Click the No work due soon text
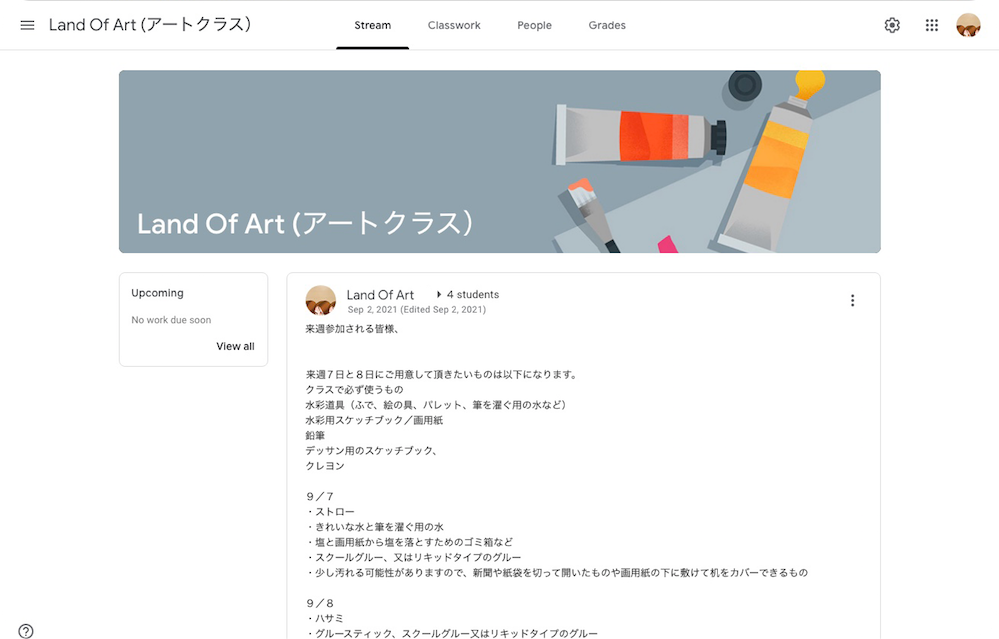 [x=171, y=320]
